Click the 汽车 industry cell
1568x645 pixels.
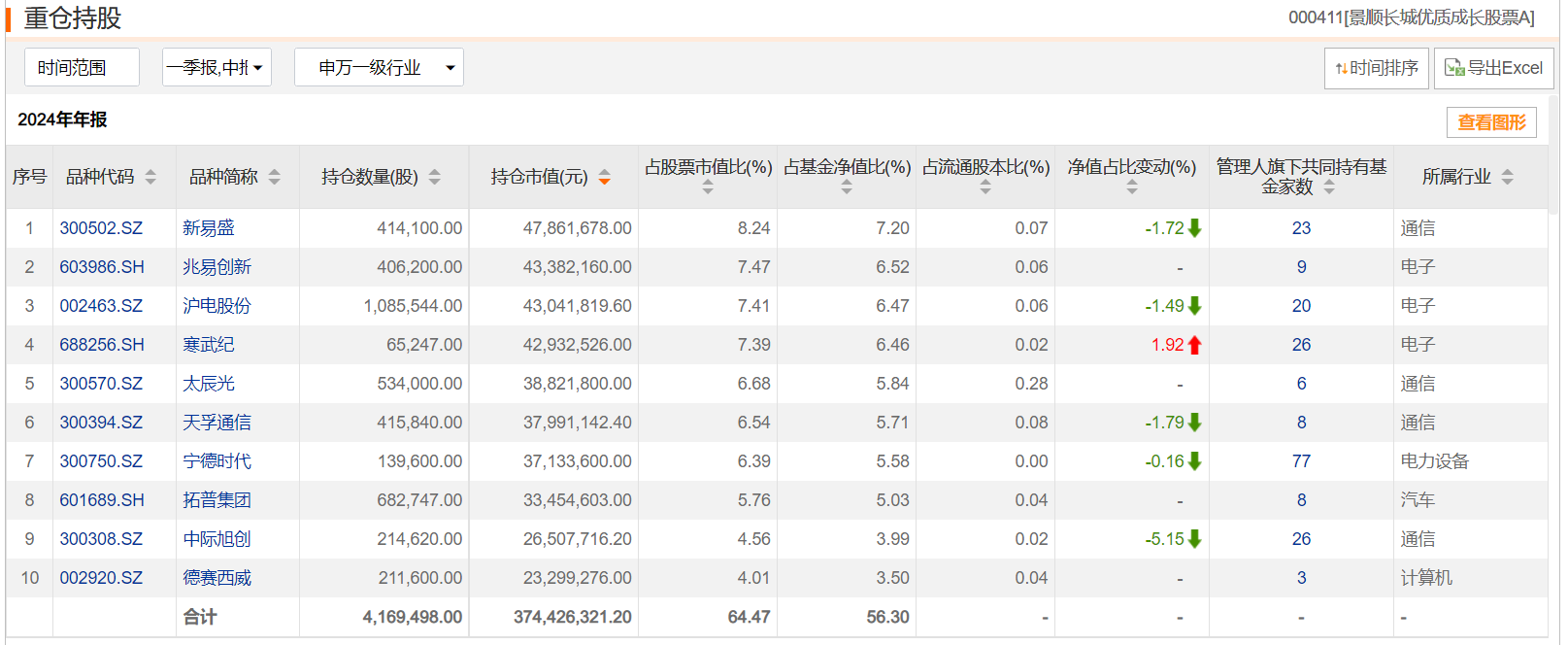coord(1418,500)
